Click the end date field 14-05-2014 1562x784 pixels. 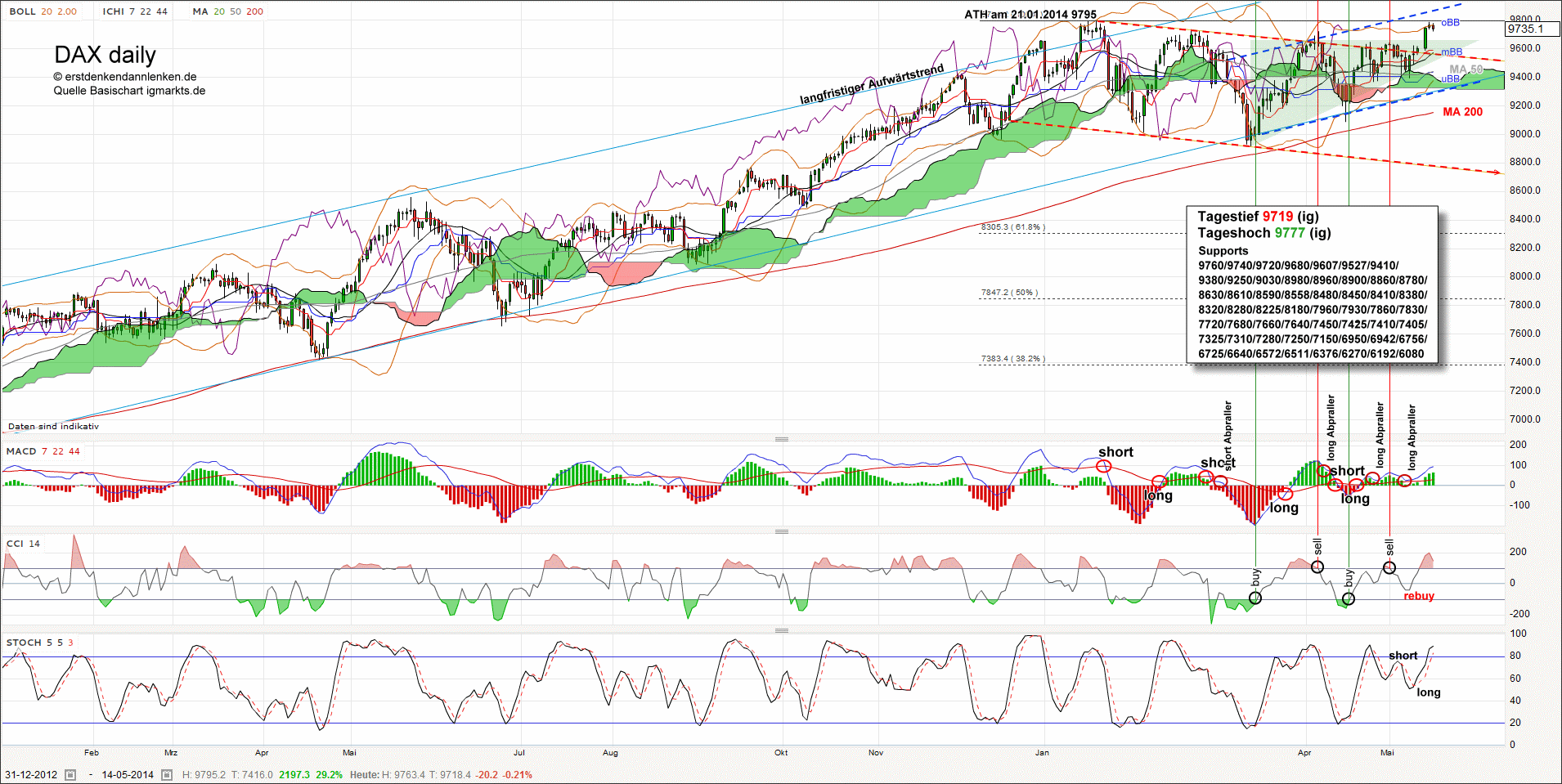tap(128, 775)
